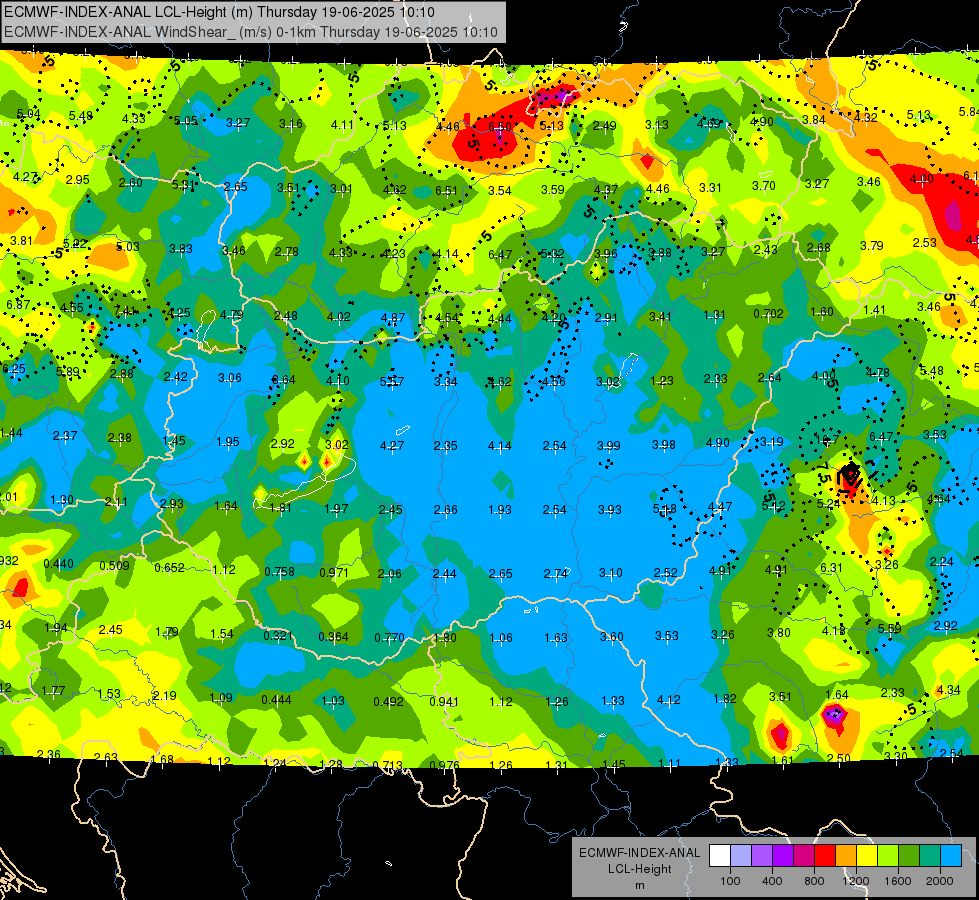
Task: Select the red legend color swatch
Action: [x=825, y=855]
